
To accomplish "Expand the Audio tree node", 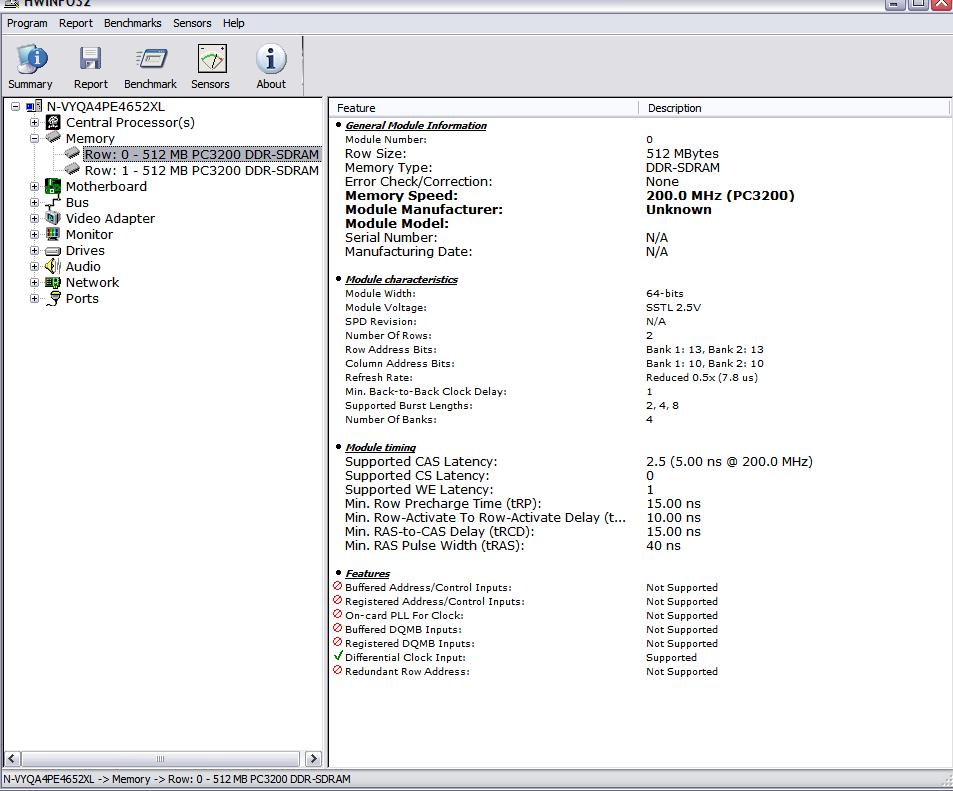I will coord(35,266).
